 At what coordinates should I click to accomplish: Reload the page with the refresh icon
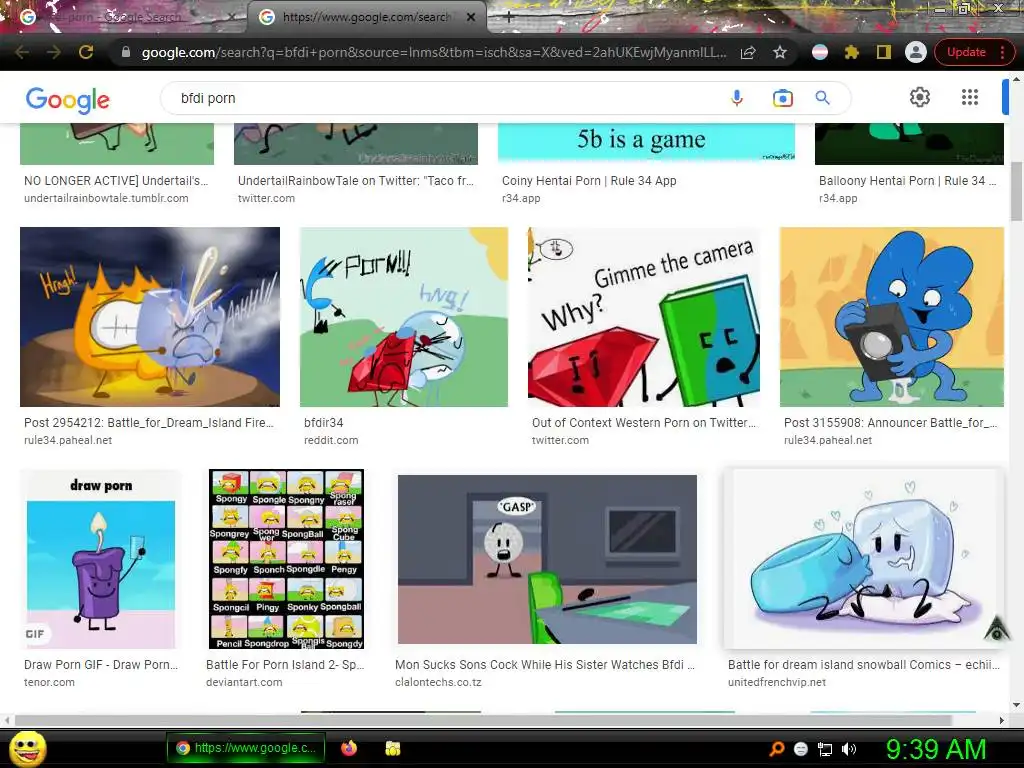coord(86,52)
